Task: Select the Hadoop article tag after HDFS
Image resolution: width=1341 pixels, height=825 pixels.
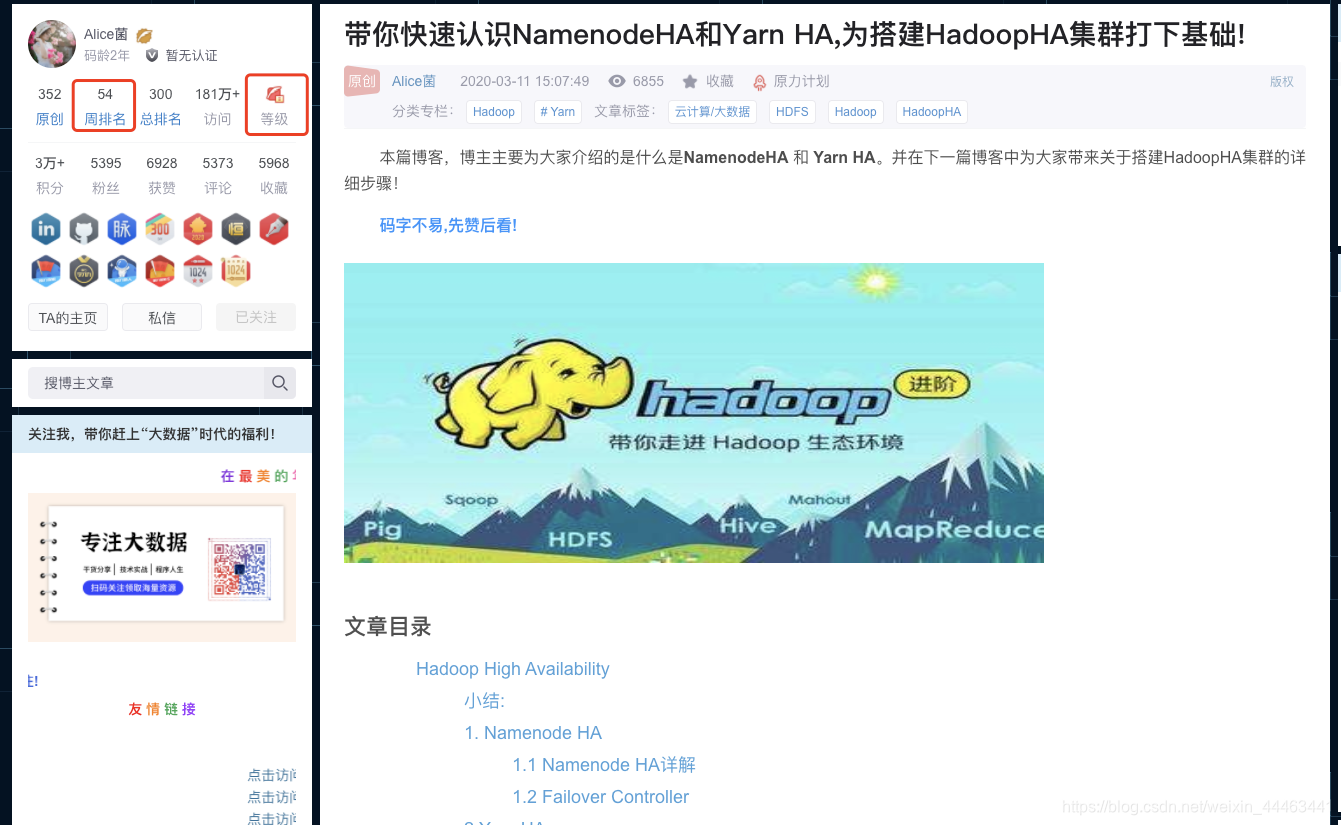Action: 855,112
